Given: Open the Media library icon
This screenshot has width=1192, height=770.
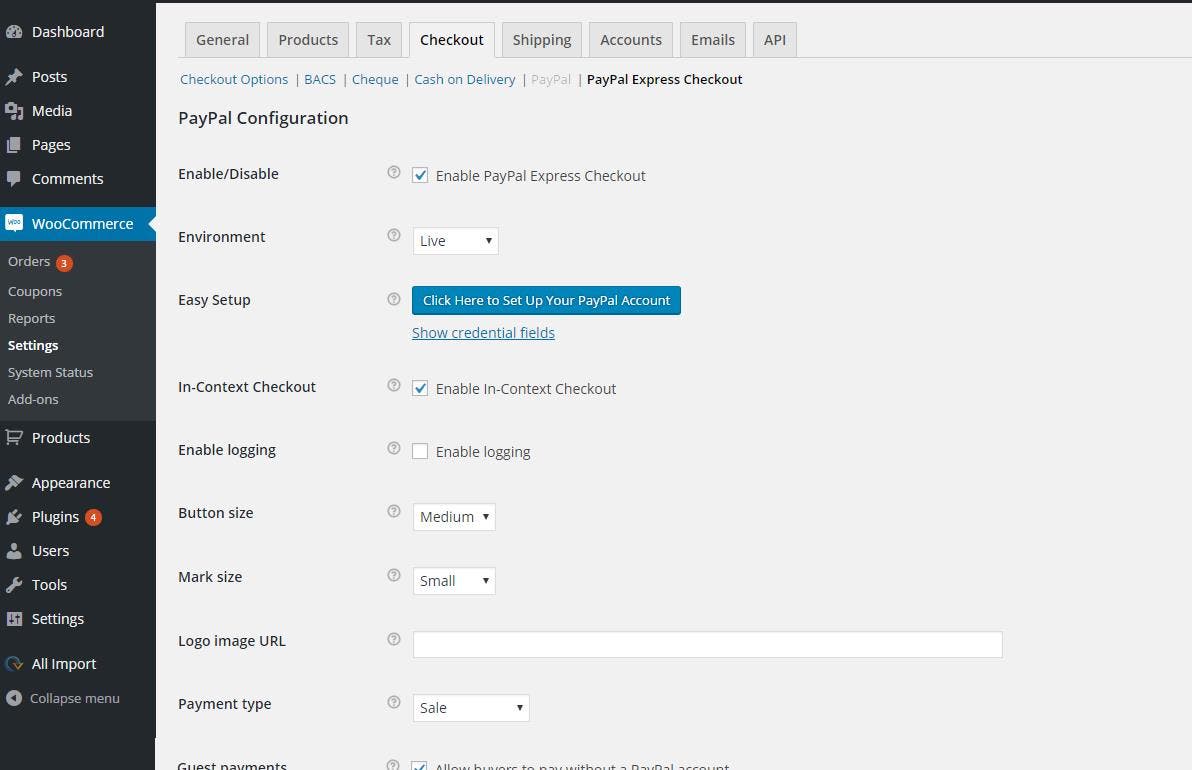Looking at the screenshot, I should [x=14, y=111].
